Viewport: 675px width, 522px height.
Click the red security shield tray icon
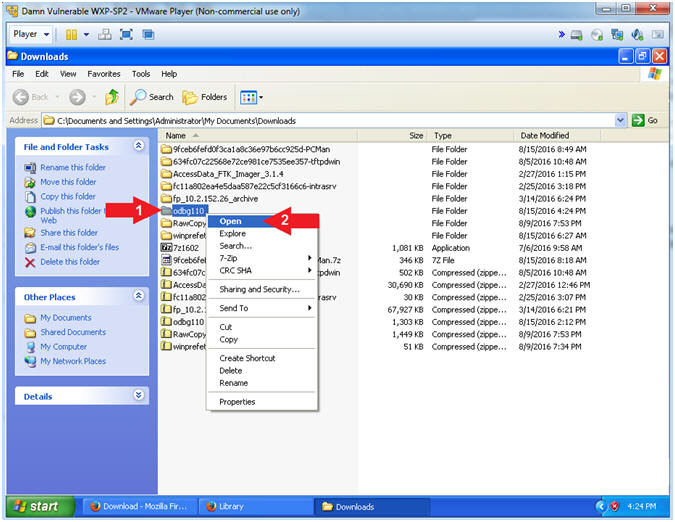tap(615, 507)
